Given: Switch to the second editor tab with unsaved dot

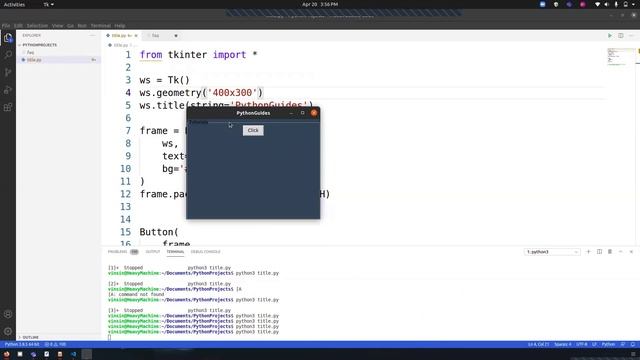Looking at the screenshot, I should pos(162,36).
